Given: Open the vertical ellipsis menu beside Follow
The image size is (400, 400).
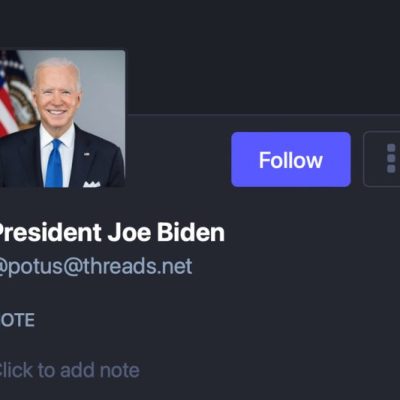Looking at the screenshot, I should (x=383, y=159).
